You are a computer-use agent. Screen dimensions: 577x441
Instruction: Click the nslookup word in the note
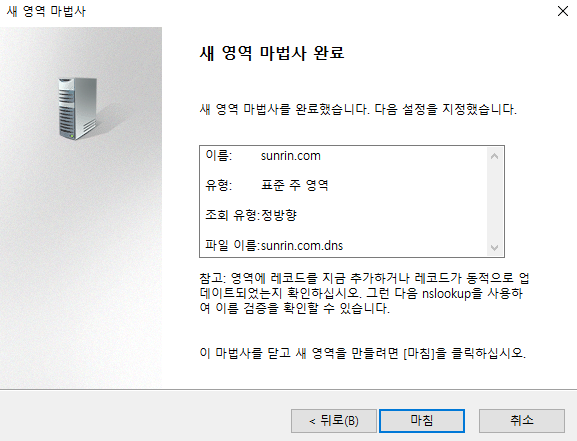(447, 293)
